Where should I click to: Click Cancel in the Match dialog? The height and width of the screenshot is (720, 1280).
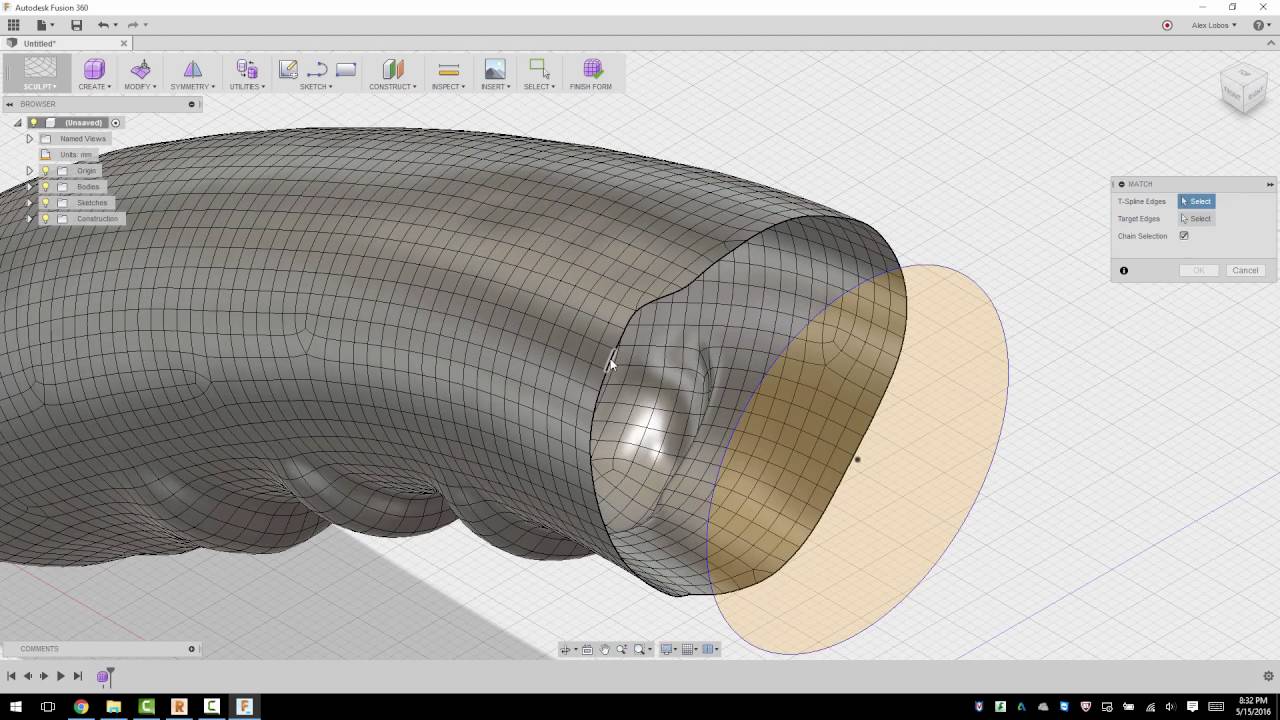pyautogui.click(x=1244, y=270)
